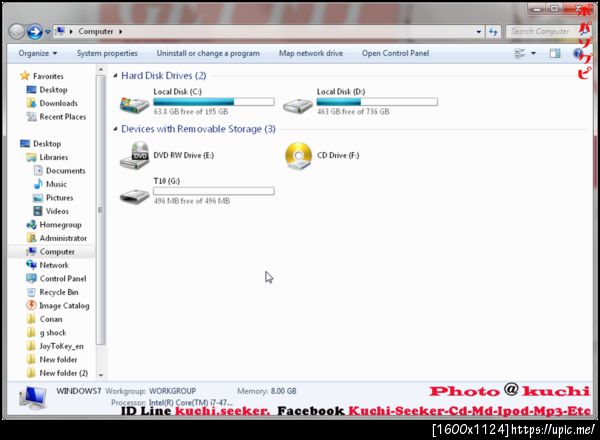The image size is (600, 440).
Task: Click navigation pane scroll down arrow
Action: [x=101, y=375]
